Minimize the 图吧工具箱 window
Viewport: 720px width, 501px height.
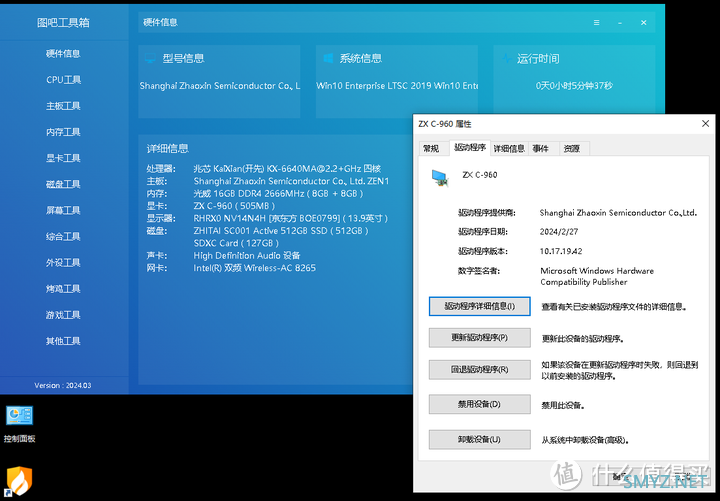pos(620,23)
